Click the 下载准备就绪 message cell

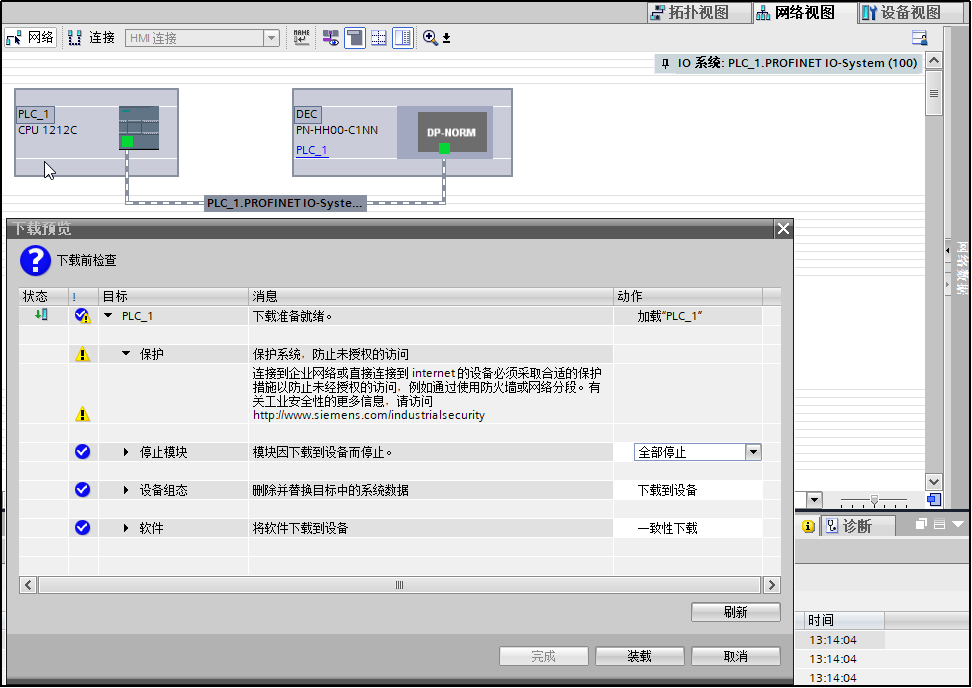pos(431,316)
